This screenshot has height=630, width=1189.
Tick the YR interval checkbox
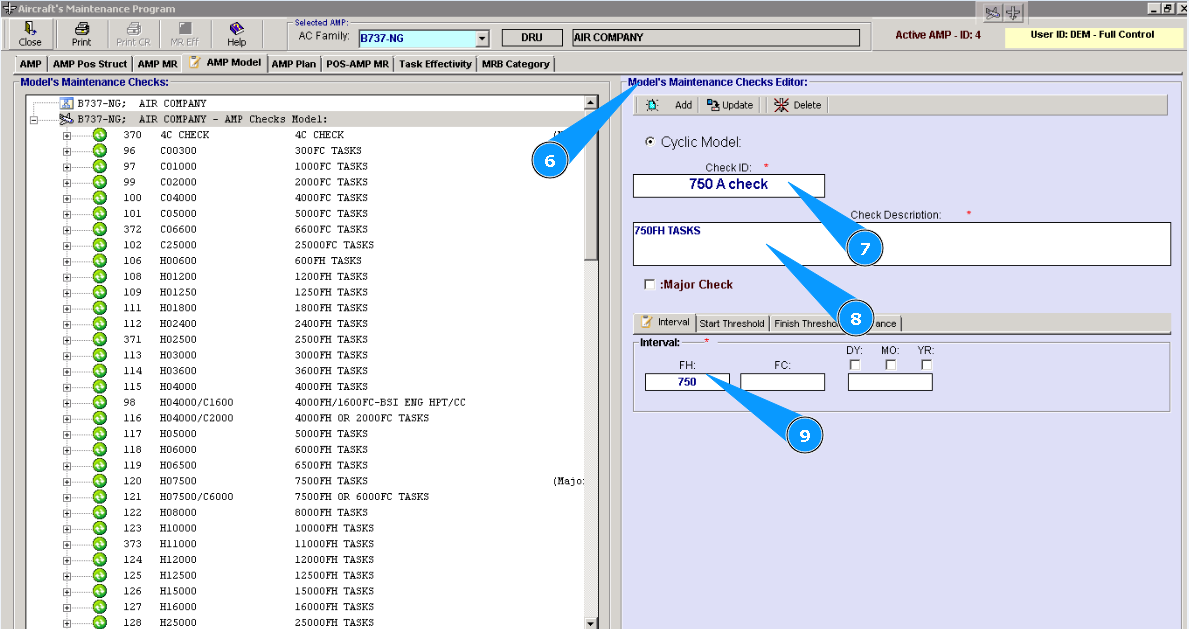tap(926, 365)
